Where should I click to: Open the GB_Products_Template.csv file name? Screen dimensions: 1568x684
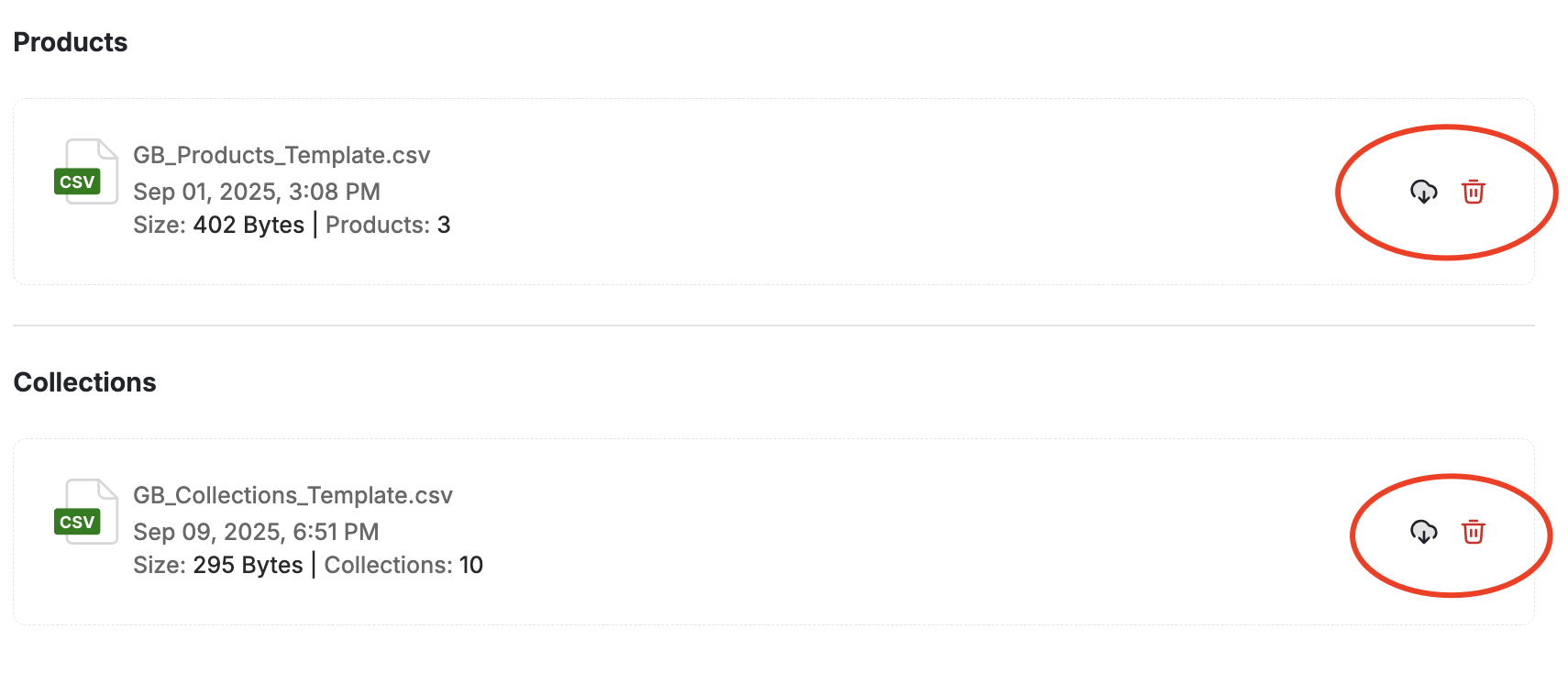(281, 155)
